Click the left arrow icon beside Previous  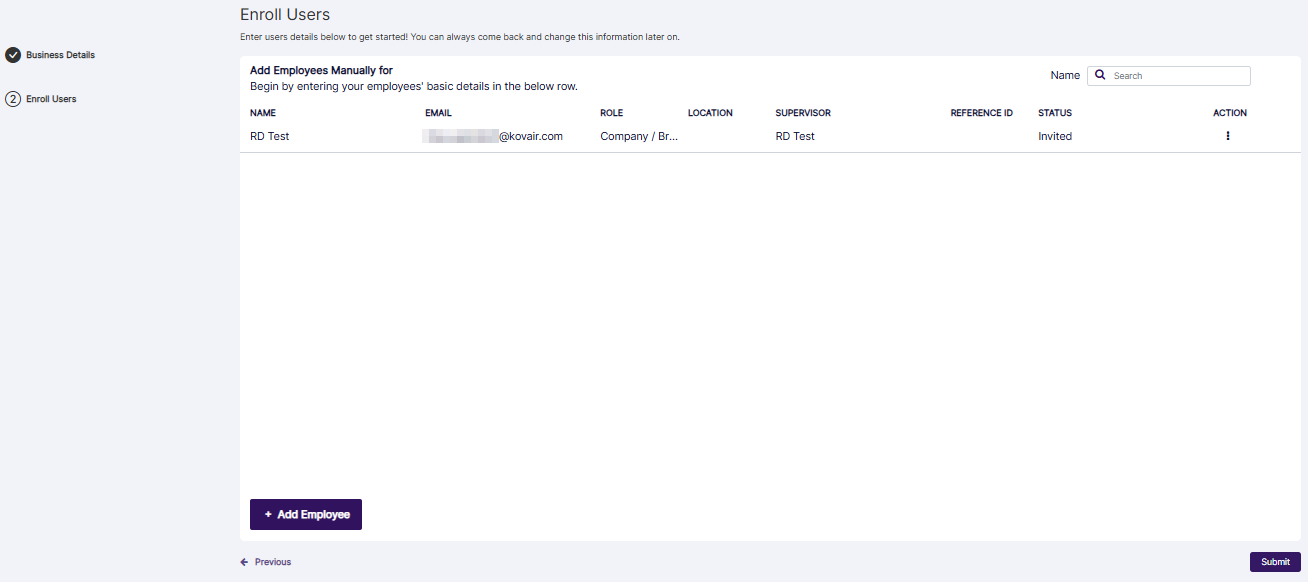(244, 562)
